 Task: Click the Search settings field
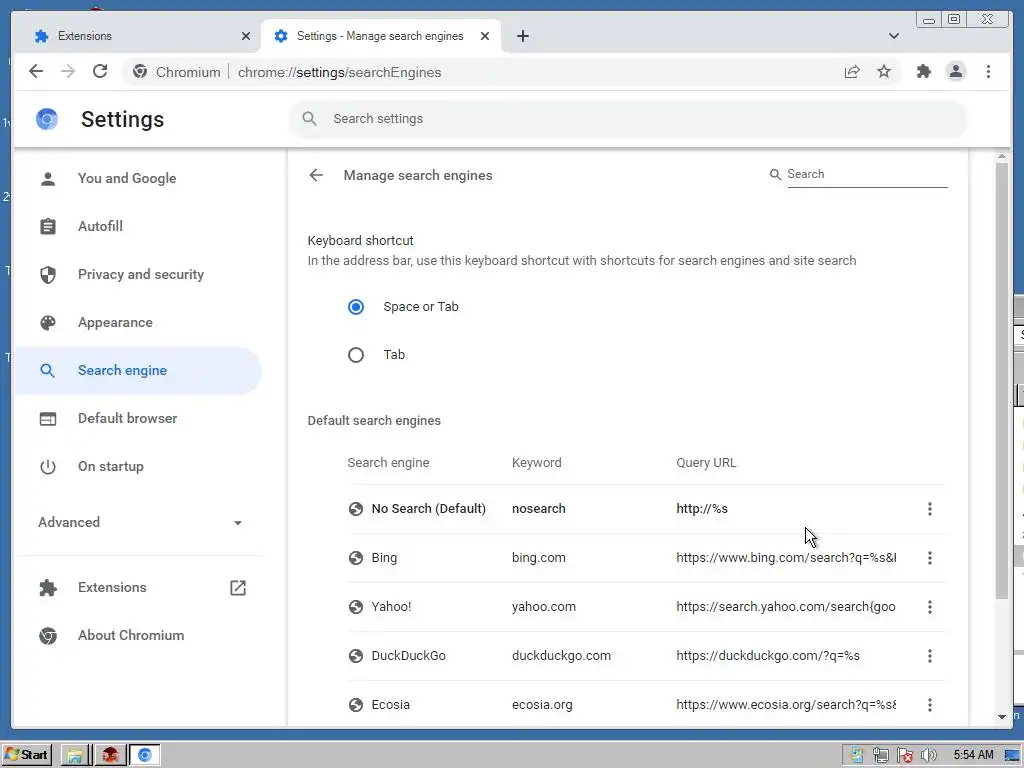(x=628, y=119)
